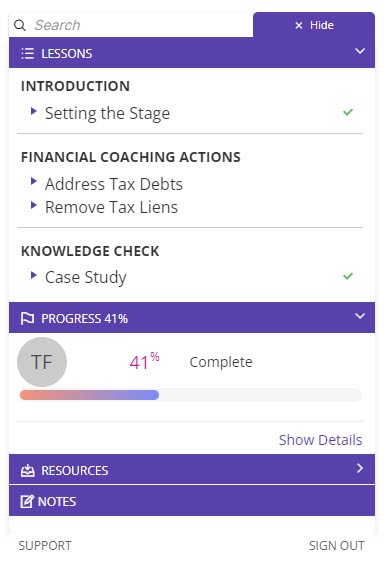This screenshot has width=387, height=586.
Task: Expand the Remove Tax Liens lesson triangle
Action: click(34, 205)
